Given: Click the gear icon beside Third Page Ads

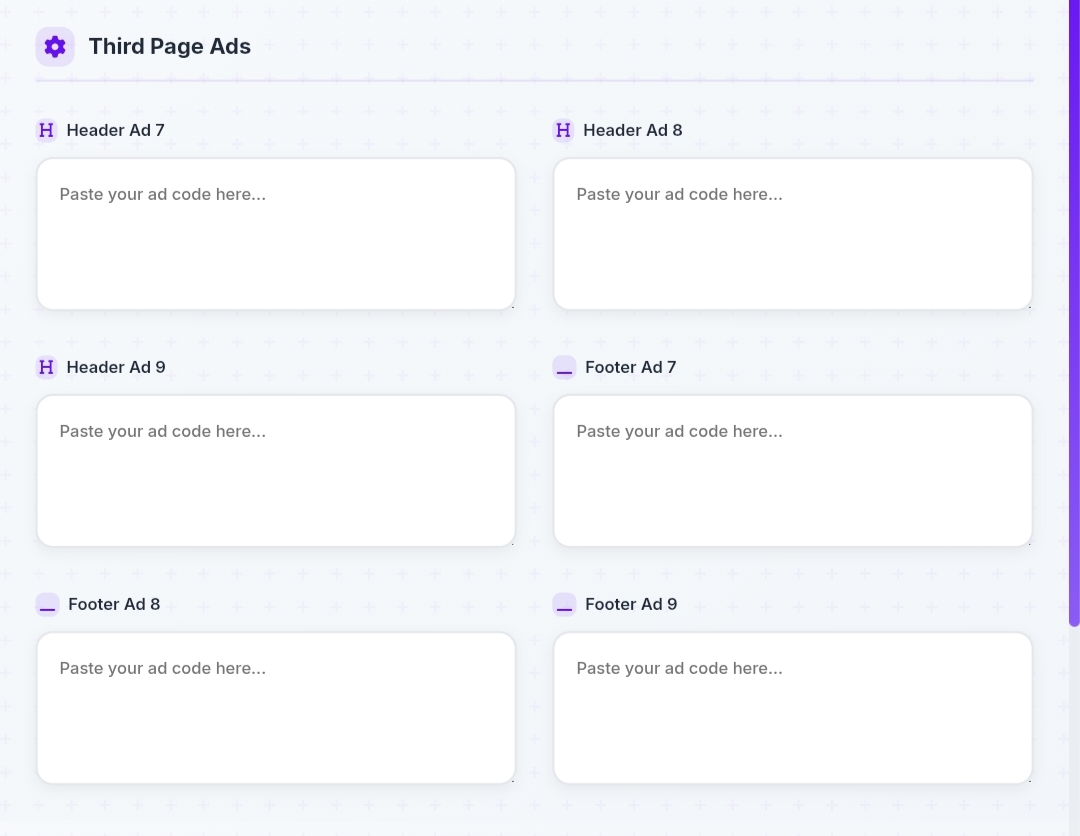Looking at the screenshot, I should [x=55, y=47].
